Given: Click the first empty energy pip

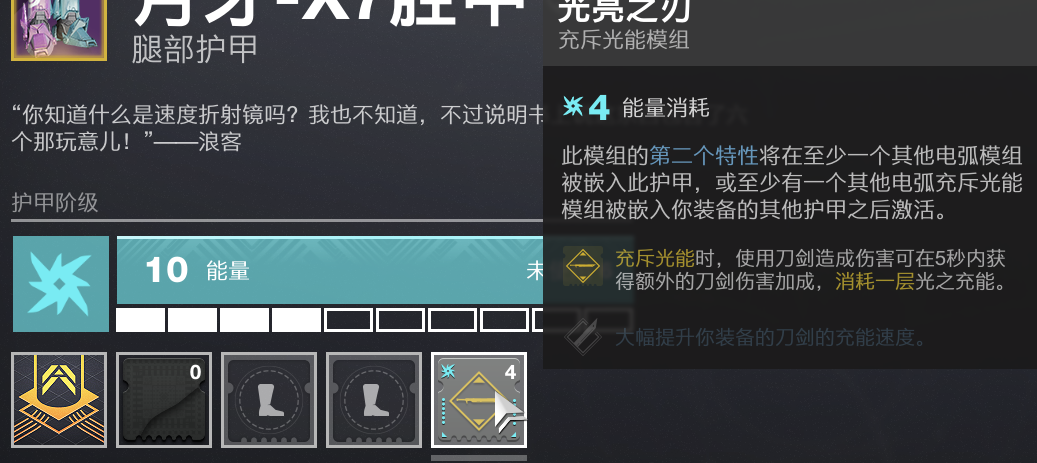Looking at the screenshot, I should (349, 319).
